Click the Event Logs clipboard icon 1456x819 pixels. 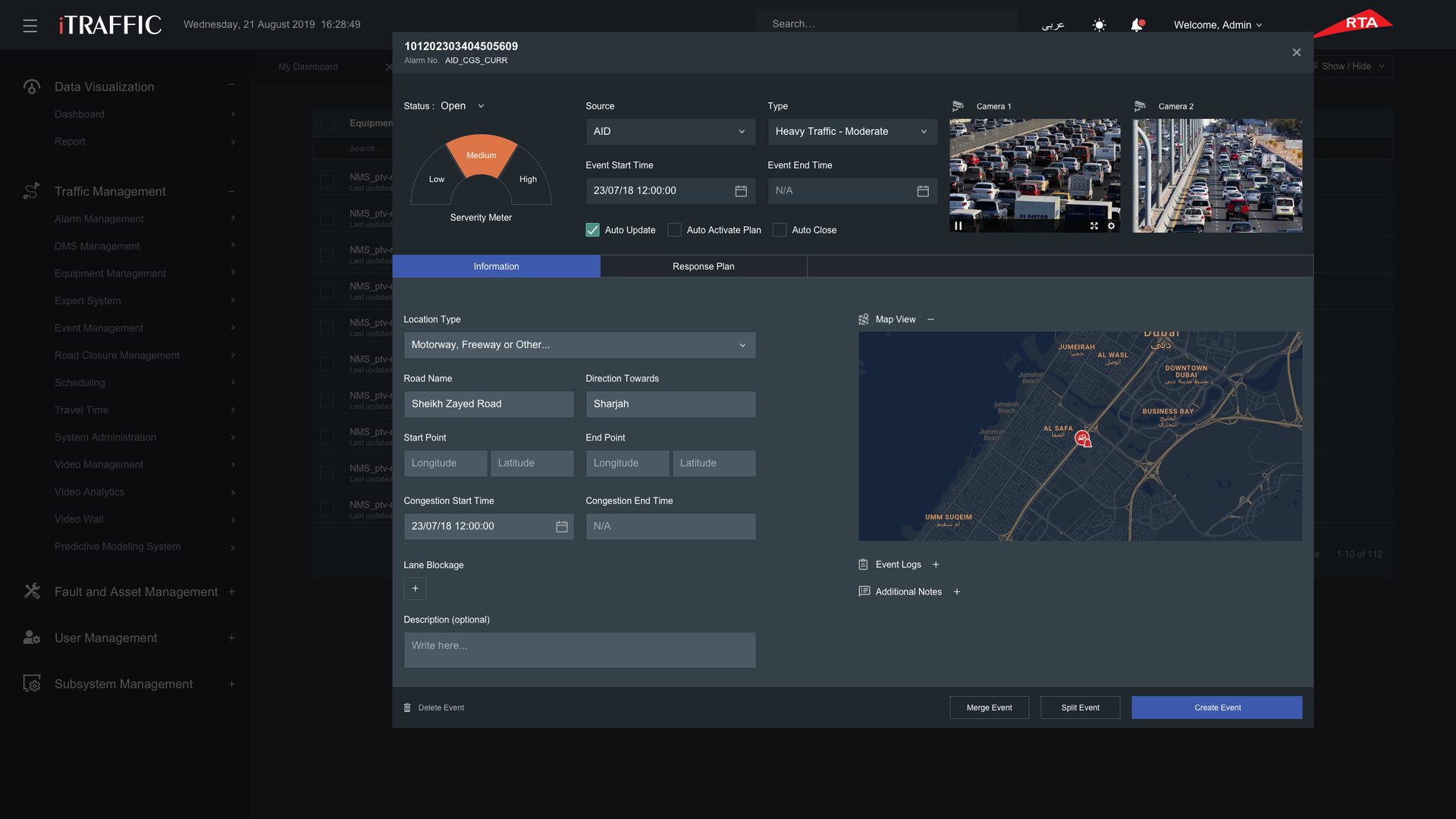[x=863, y=565]
